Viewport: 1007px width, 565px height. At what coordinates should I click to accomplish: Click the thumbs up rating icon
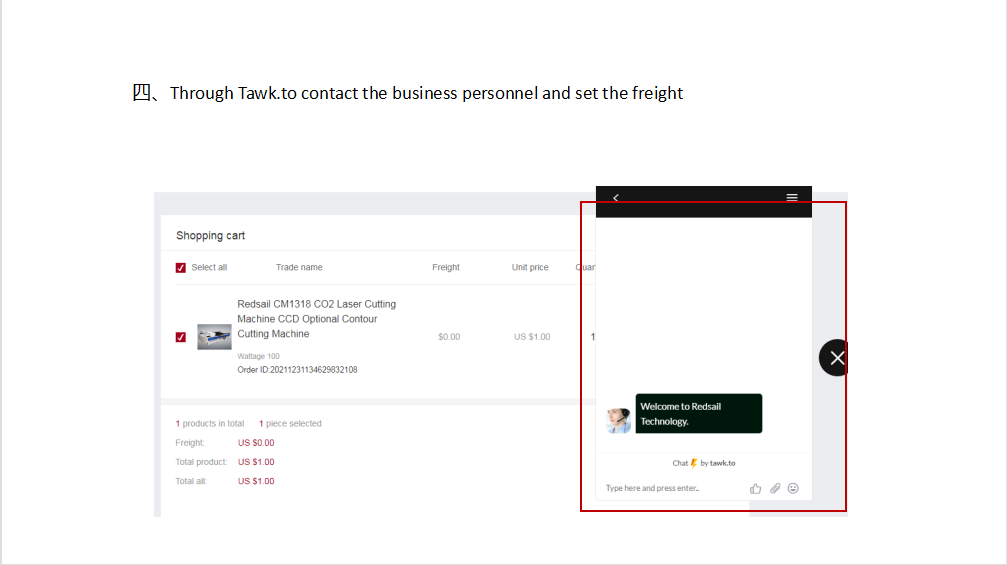755,488
